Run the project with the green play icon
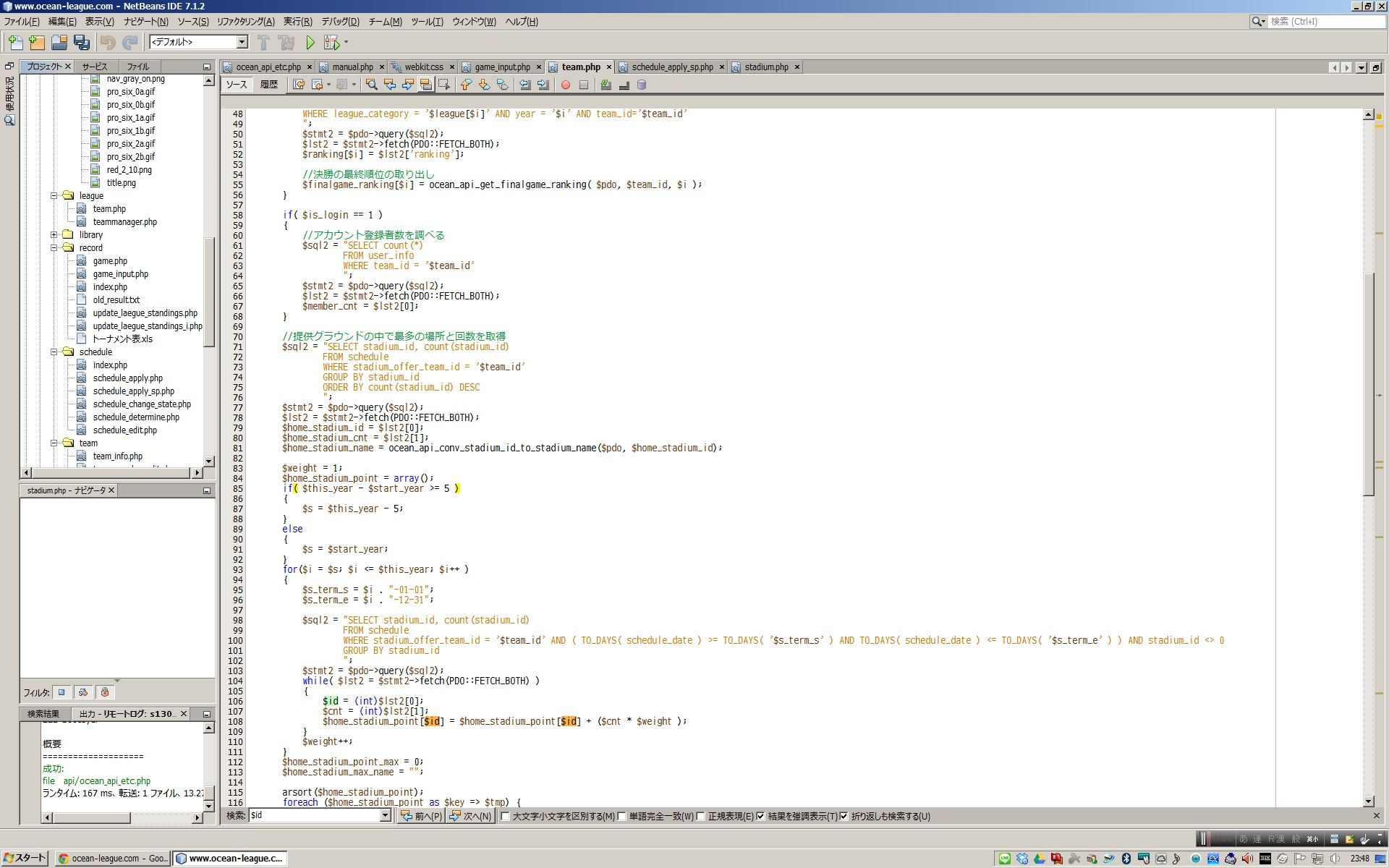Screen dimensions: 1389x868 [x=310, y=43]
